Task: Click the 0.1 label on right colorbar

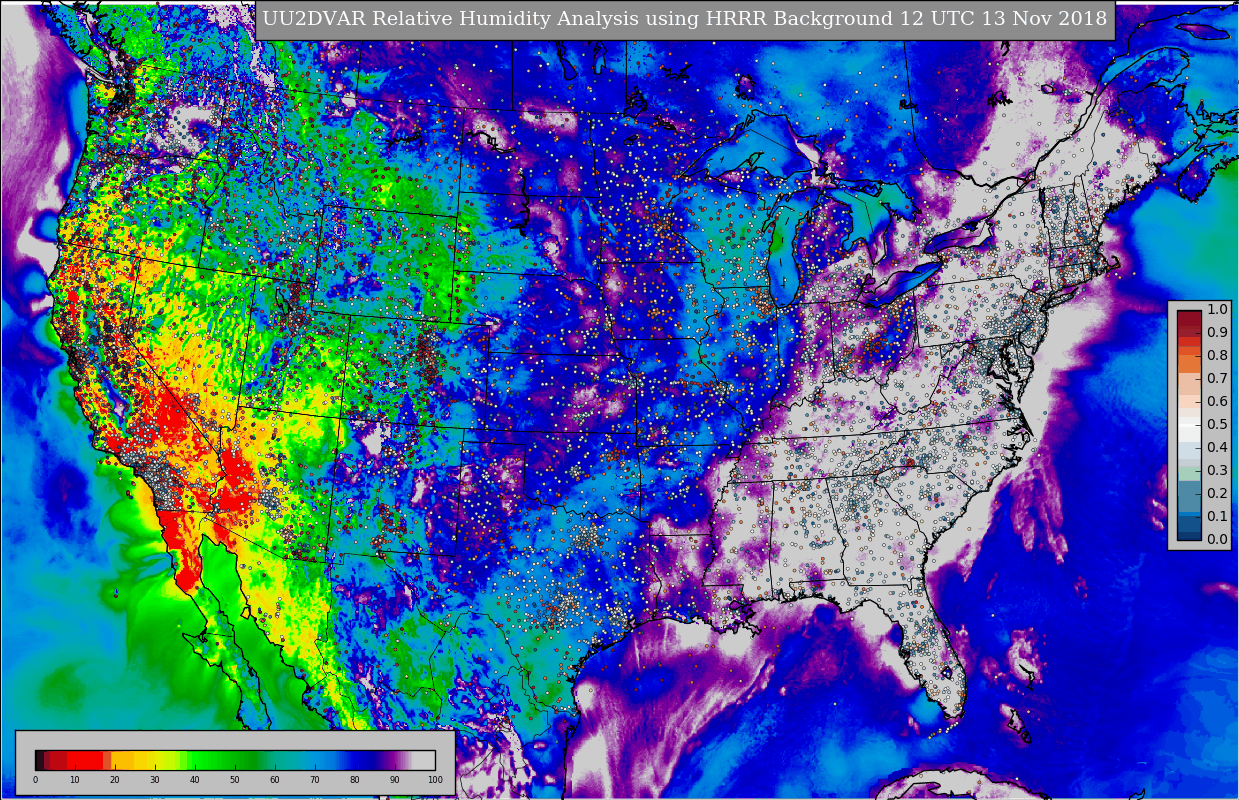Action: point(1217,517)
